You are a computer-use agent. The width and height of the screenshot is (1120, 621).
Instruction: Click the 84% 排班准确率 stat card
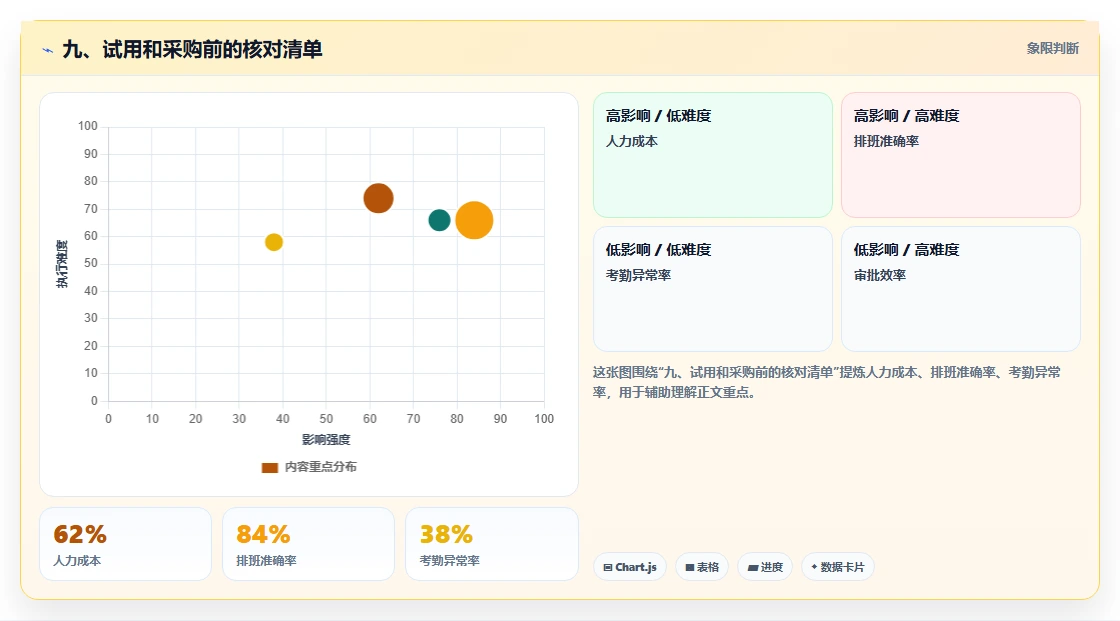[309, 544]
